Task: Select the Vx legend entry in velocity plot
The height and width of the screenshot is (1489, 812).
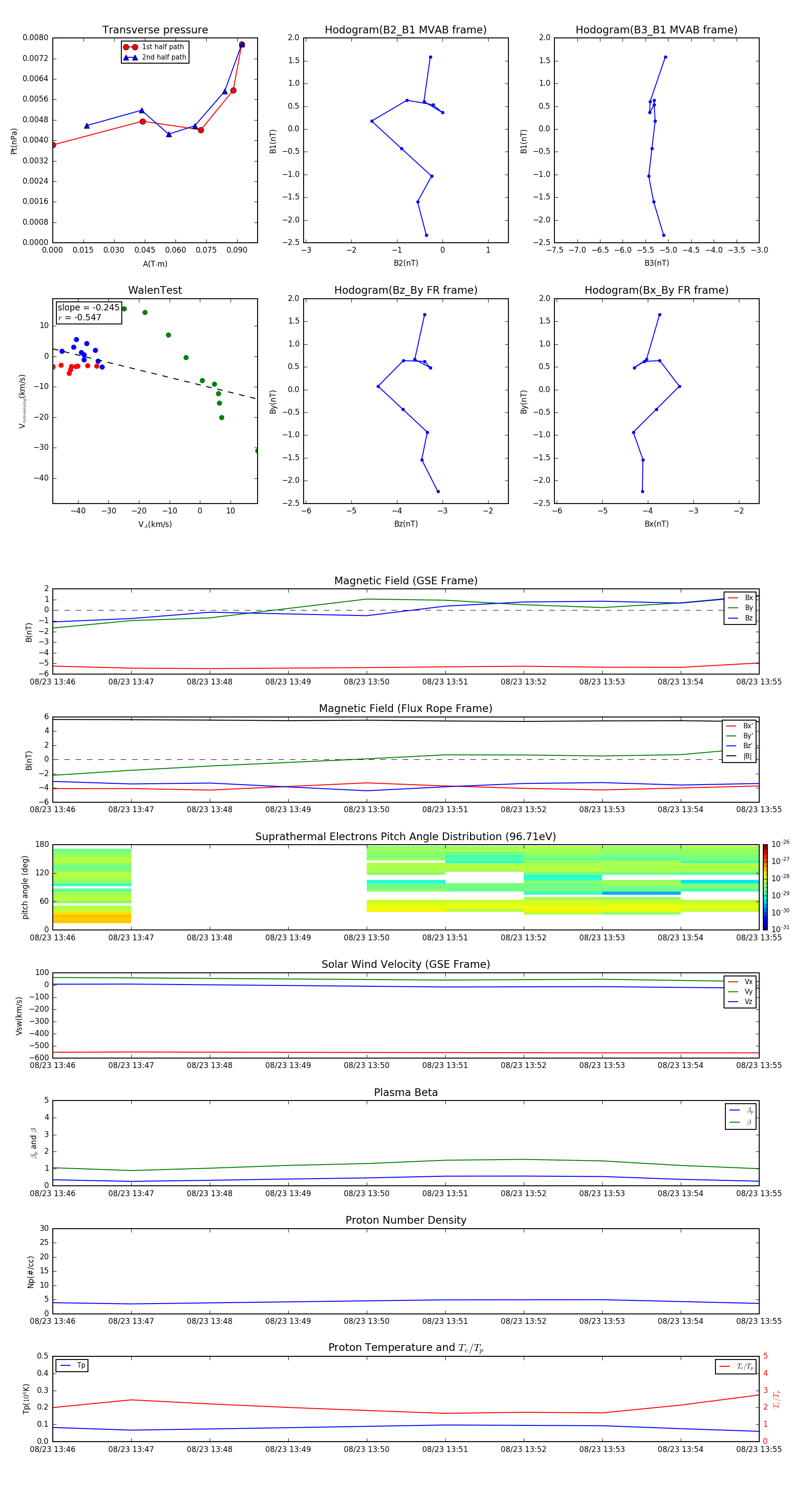Action: (x=740, y=982)
